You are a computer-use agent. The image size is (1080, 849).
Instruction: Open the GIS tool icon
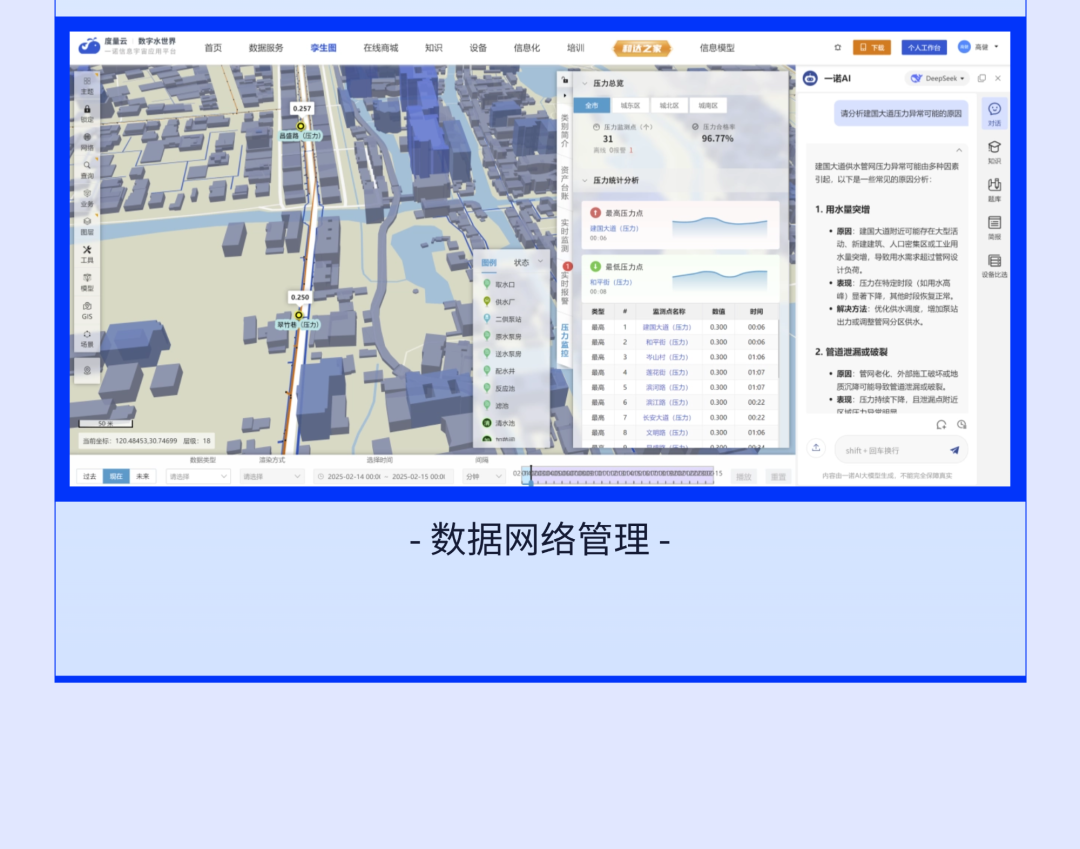(87, 308)
